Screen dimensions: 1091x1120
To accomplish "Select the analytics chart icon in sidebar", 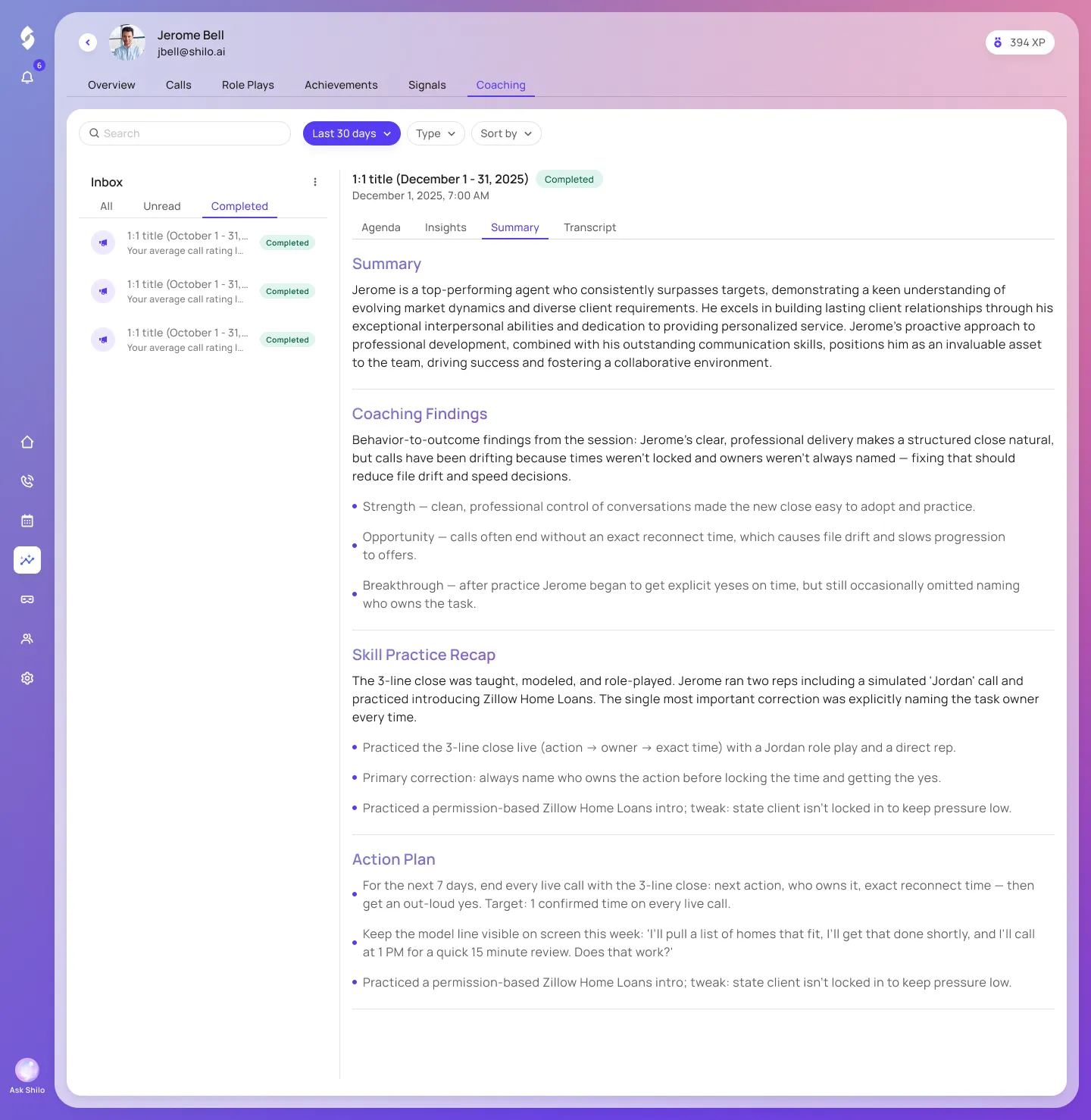I will (x=27, y=560).
